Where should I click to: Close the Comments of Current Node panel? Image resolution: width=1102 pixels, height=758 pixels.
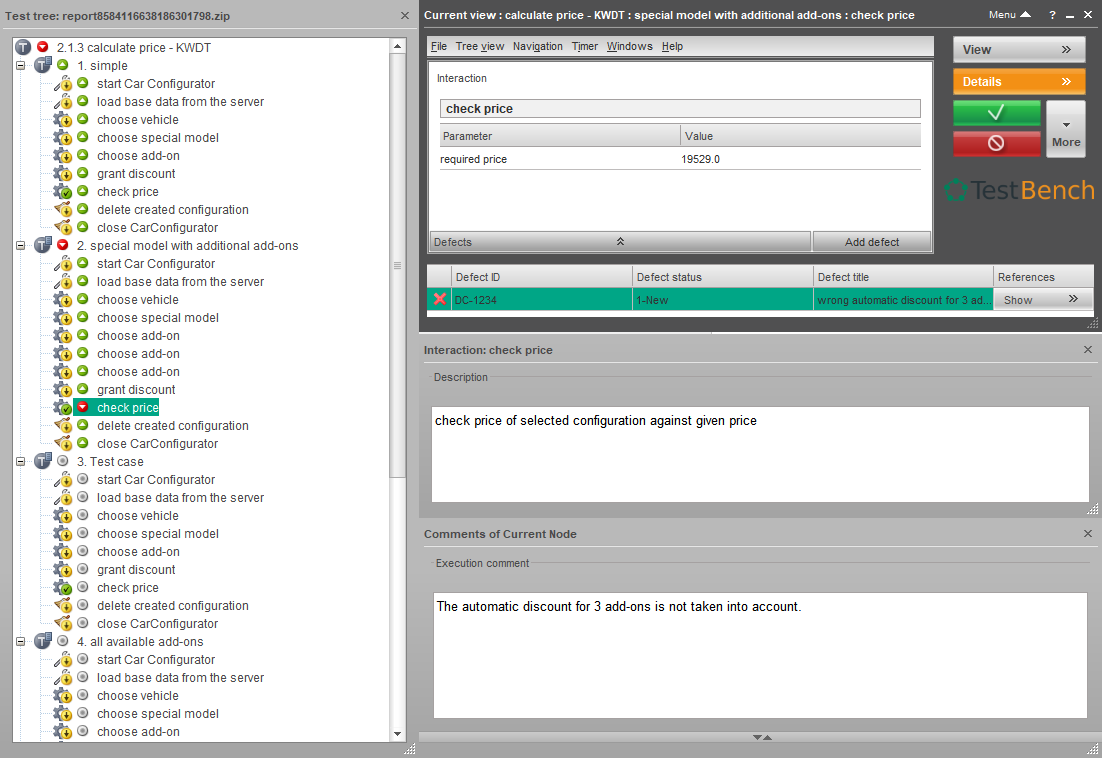point(1088,534)
